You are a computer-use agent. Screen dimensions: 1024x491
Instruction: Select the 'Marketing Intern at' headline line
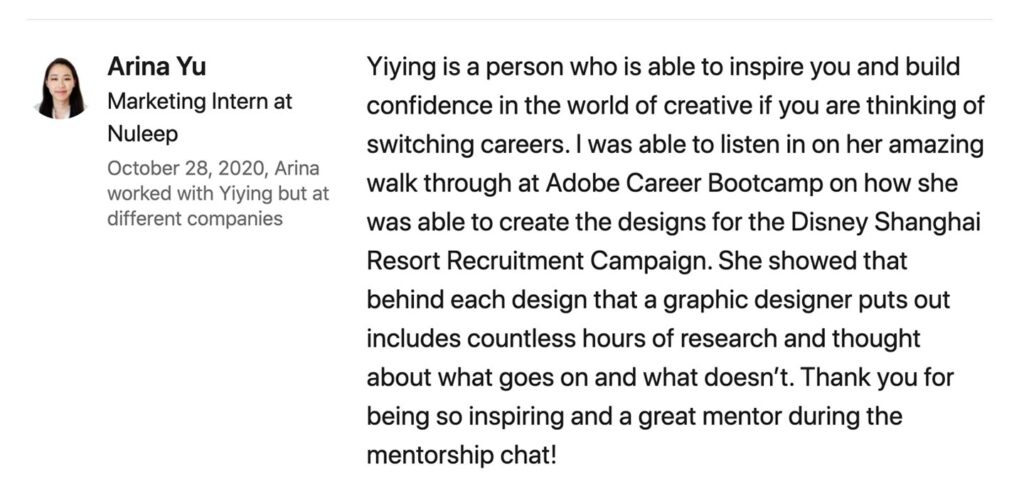[x=200, y=101]
